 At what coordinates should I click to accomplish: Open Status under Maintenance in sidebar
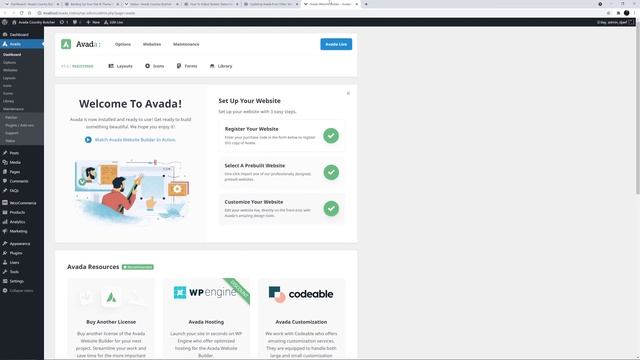tap(10, 141)
